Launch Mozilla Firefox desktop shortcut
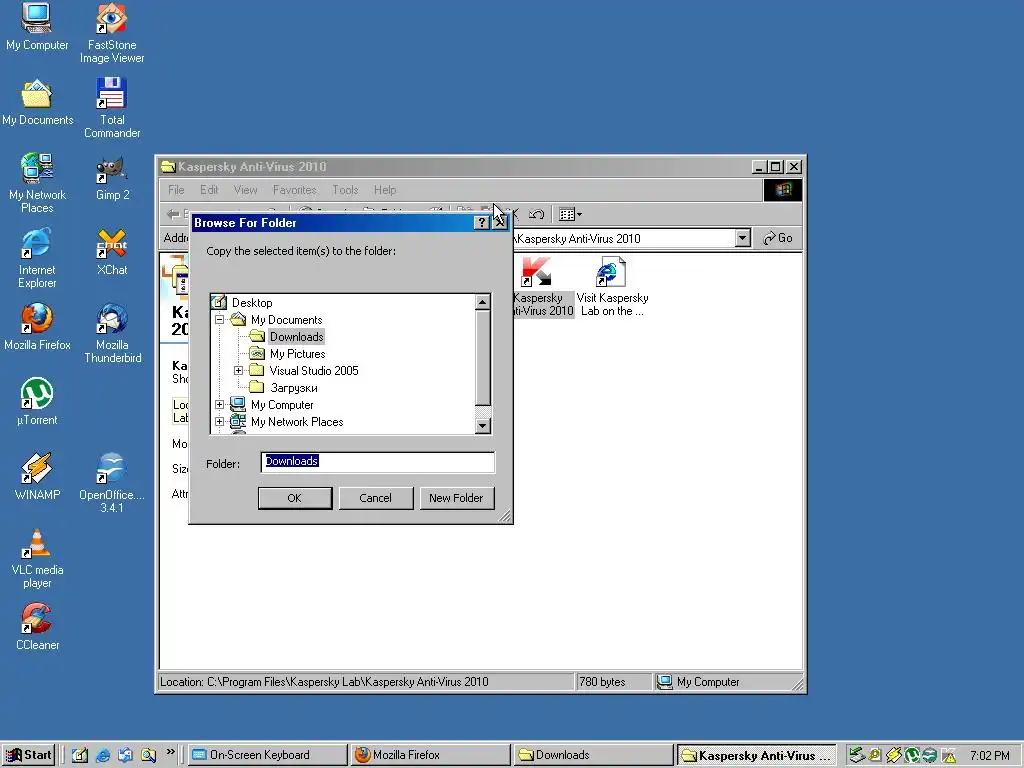The width and height of the screenshot is (1024, 768). [37, 327]
